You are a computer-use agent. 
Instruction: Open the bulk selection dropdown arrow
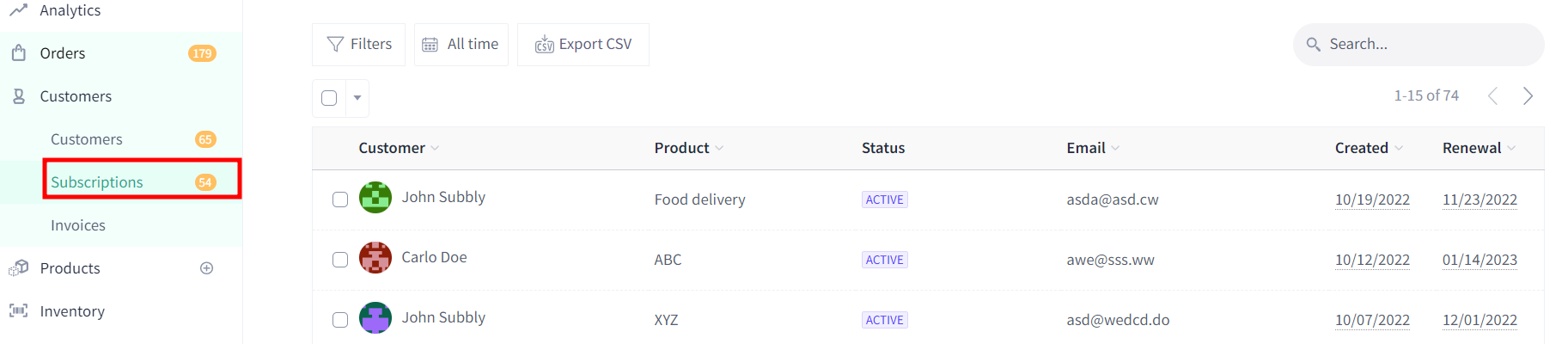(357, 98)
